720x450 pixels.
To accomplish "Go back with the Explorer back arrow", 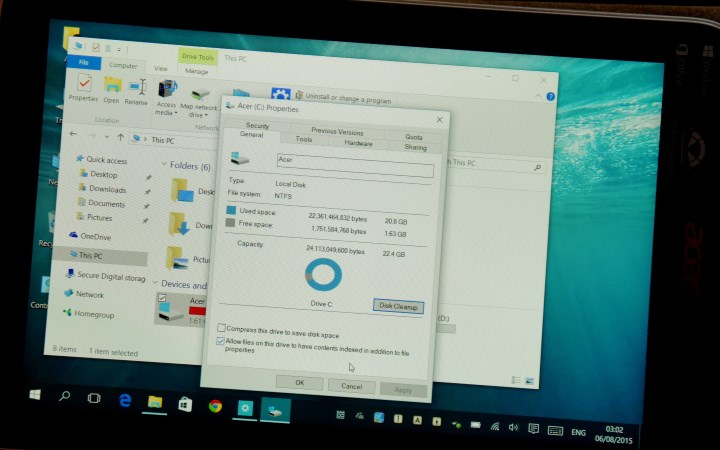I will pos(73,134).
